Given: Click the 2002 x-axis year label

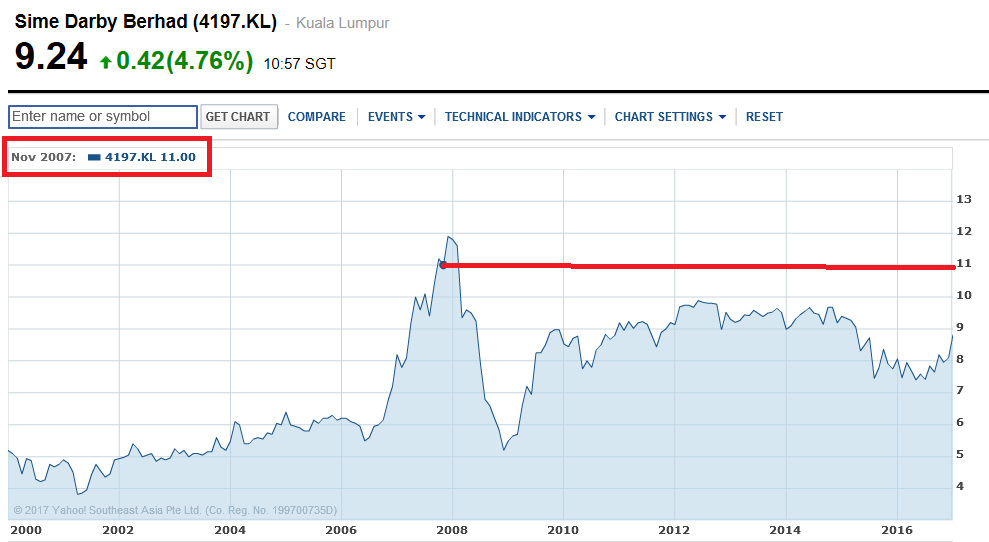Looking at the screenshot, I should click(119, 530).
